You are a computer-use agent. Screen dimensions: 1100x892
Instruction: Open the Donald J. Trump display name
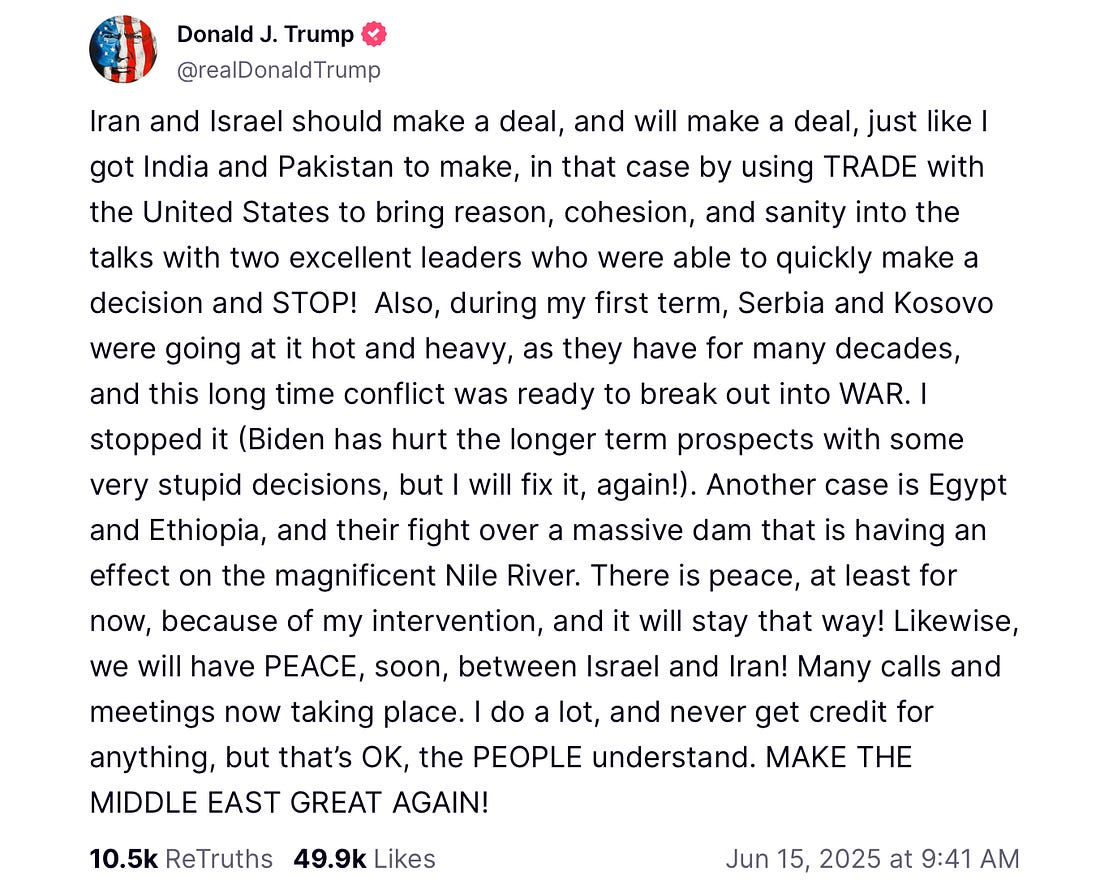pyautogui.click(x=265, y=35)
